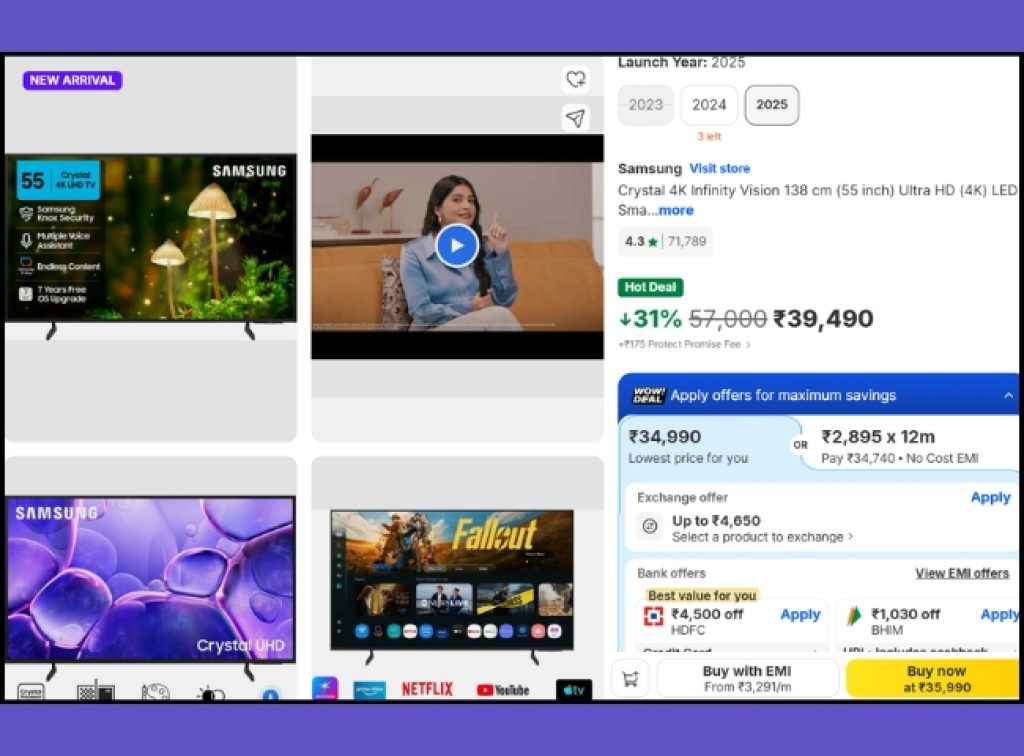Viewport: 1024px width, 756px height.
Task: Open the Visit store link
Action: click(x=719, y=168)
